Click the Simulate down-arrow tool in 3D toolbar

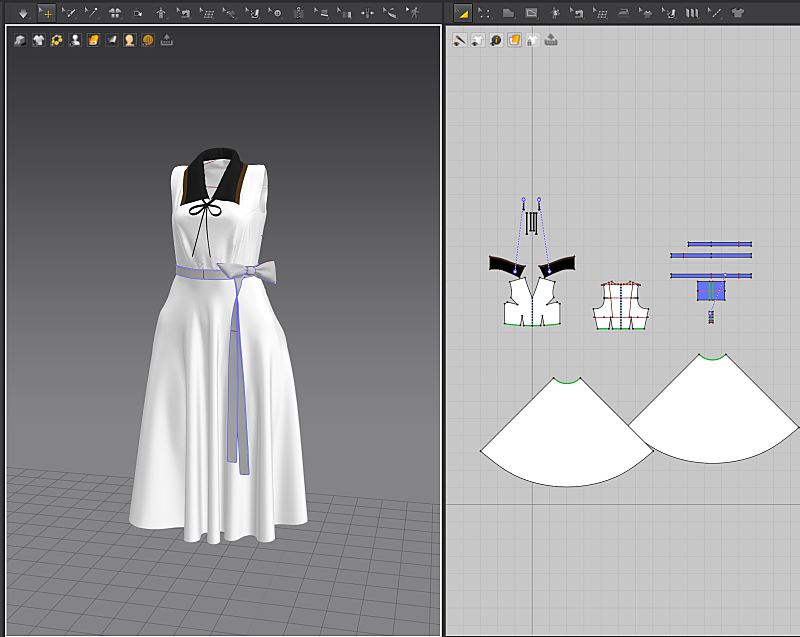coord(23,13)
